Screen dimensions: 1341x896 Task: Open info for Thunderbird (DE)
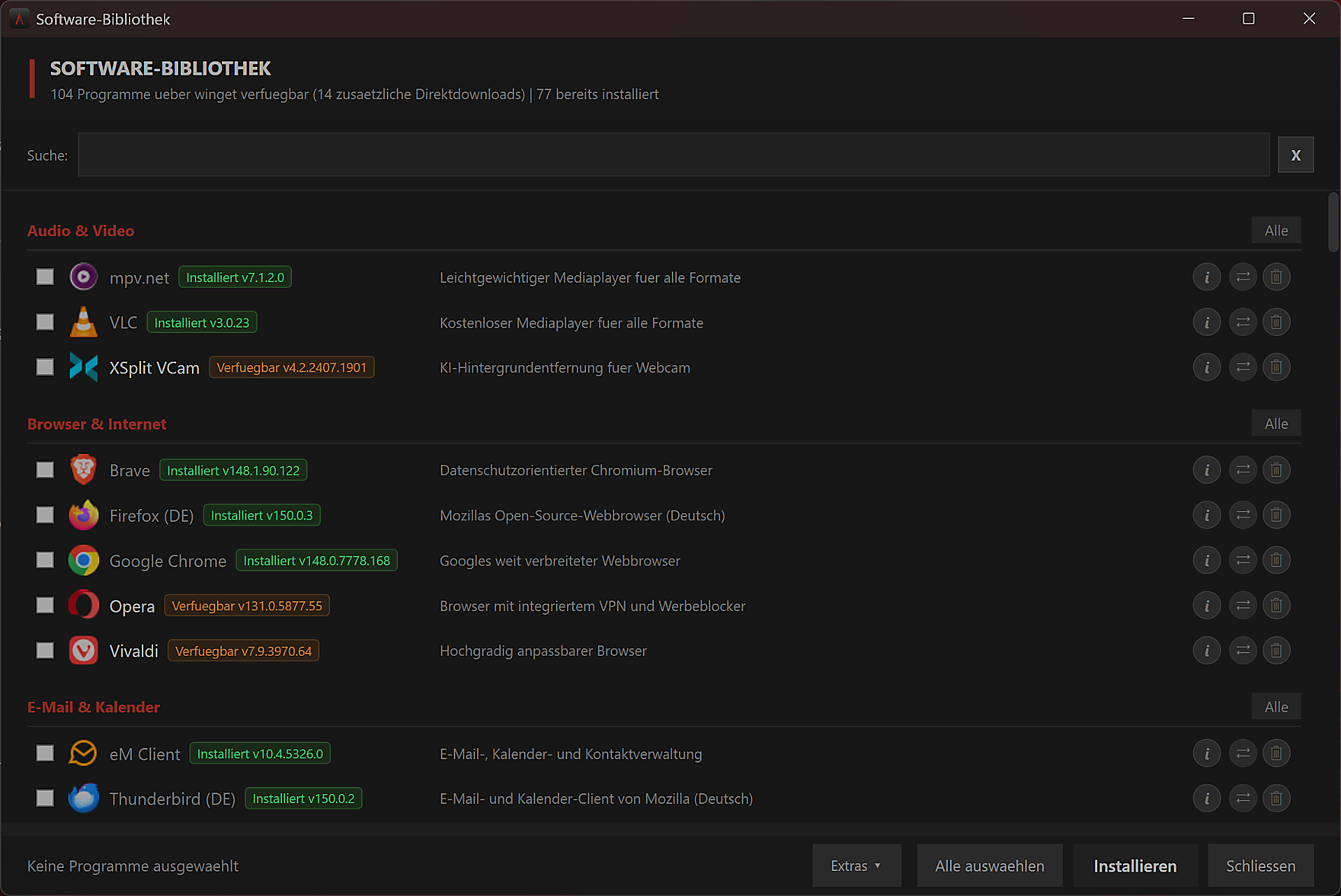click(1206, 798)
